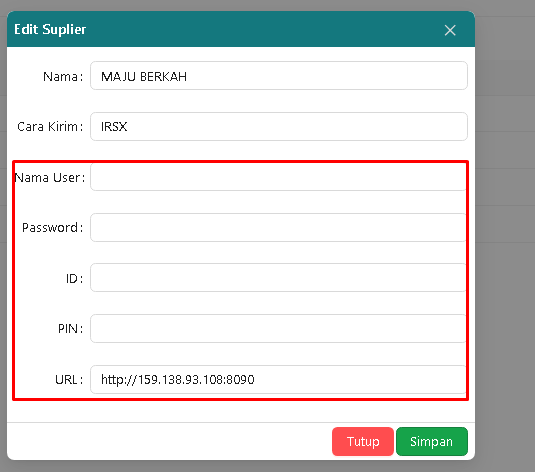Cancel using the red Tutup button
The height and width of the screenshot is (472, 535).
pyautogui.click(x=363, y=441)
